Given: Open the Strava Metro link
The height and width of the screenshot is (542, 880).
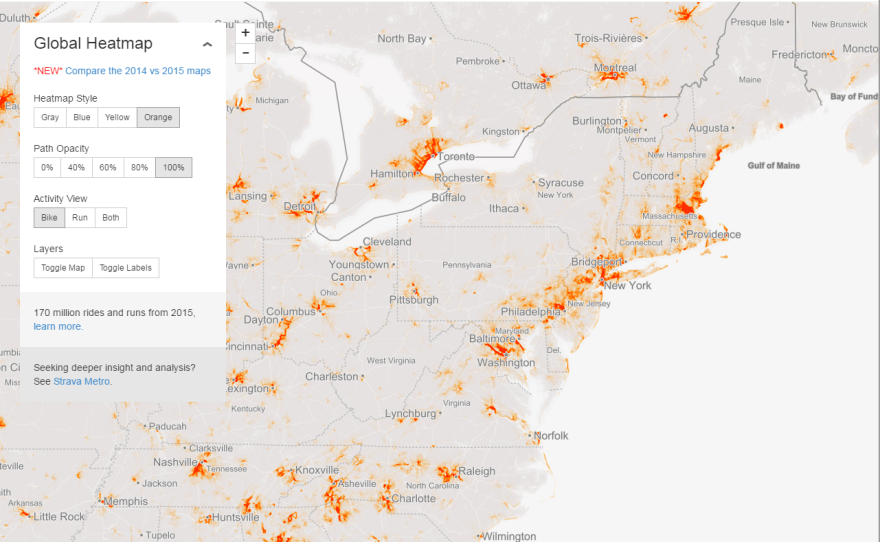Looking at the screenshot, I should [82, 381].
